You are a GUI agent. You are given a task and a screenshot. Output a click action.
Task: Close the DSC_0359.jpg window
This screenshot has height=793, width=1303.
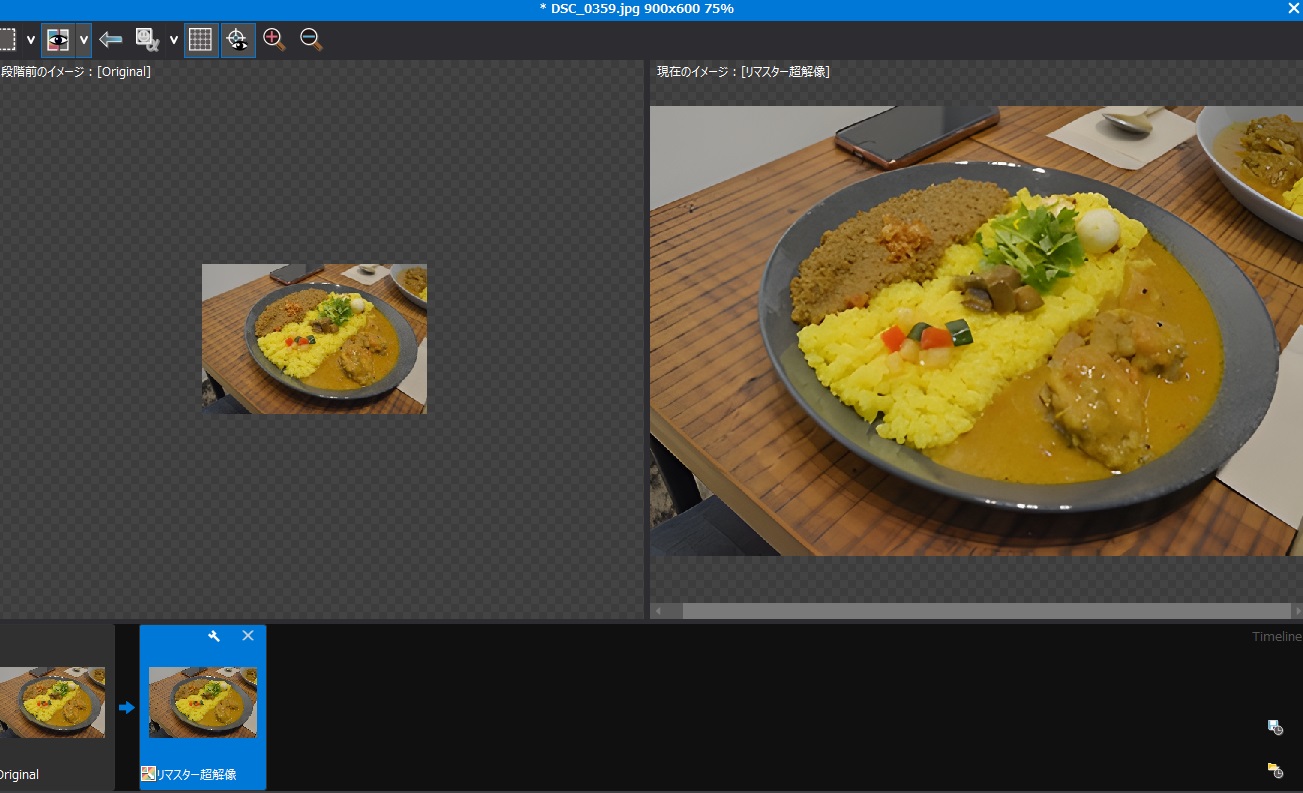tap(1292, 9)
